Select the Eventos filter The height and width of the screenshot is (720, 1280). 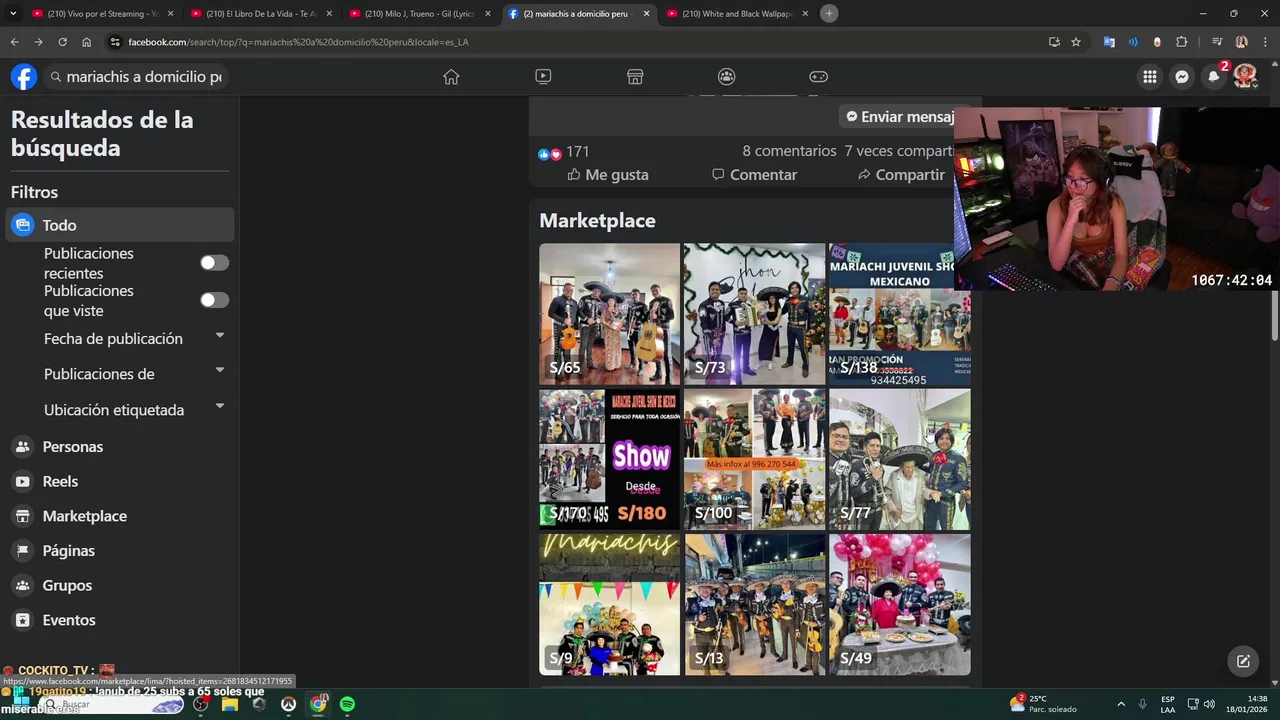(120, 620)
